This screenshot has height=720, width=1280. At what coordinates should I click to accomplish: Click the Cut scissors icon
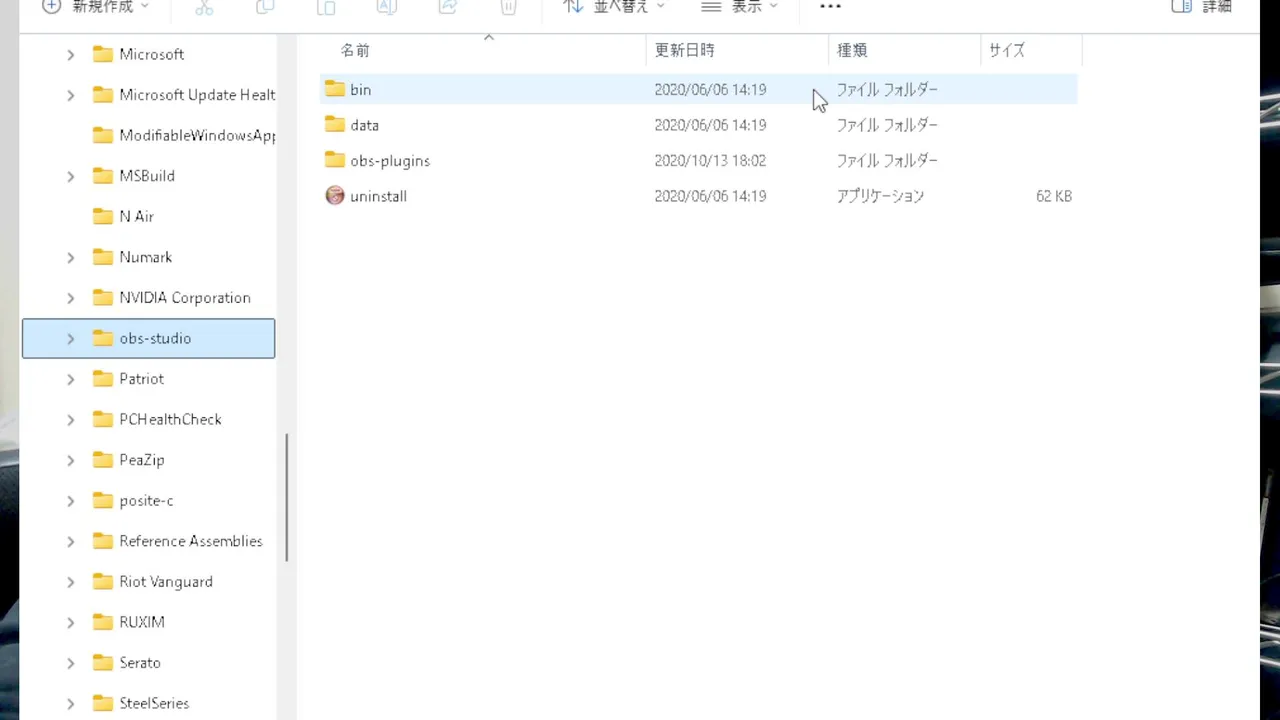[204, 6]
